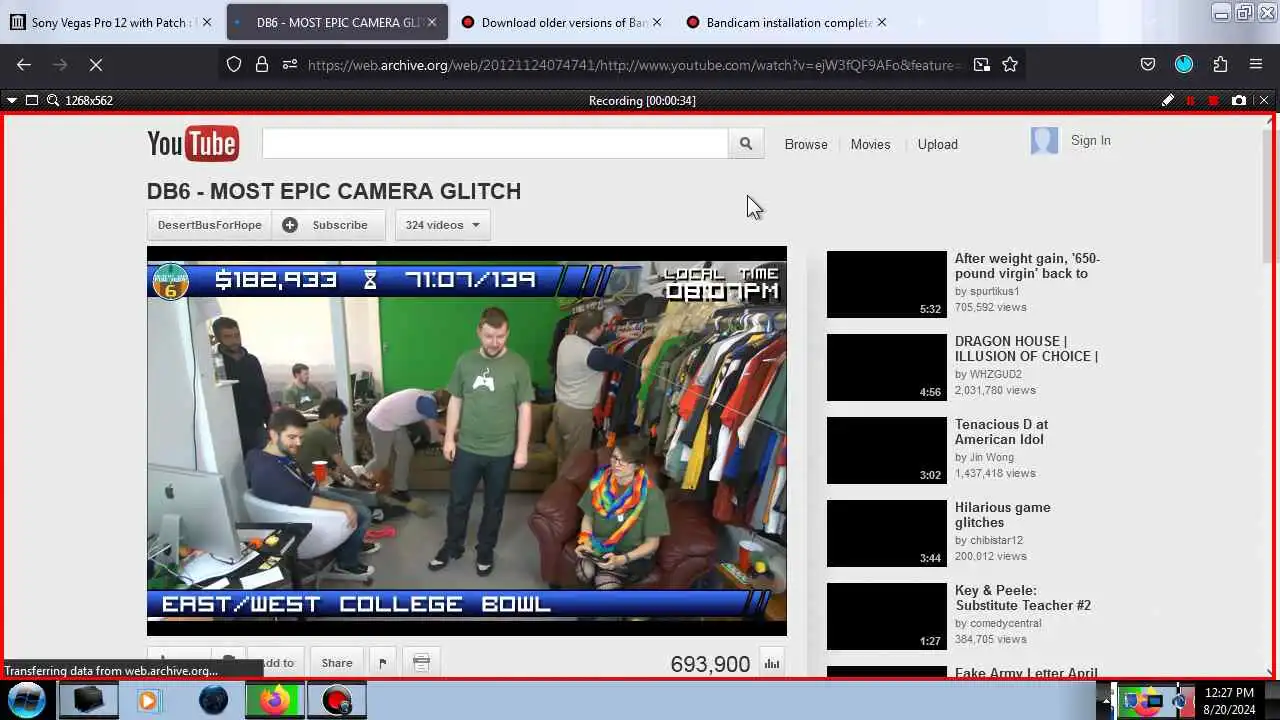Switch to Bandicam installation complete tab
The height and width of the screenshot is (720, 1280).
pyautogui.click(x=787, y=22)
